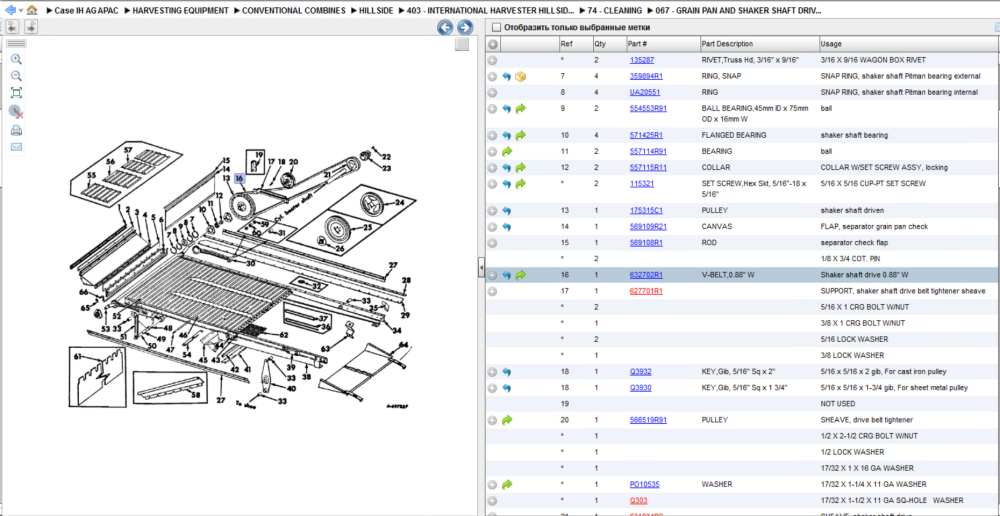1000x516 pixels.
Task: Open part number Q3930 link
Action: pos(640,388)
